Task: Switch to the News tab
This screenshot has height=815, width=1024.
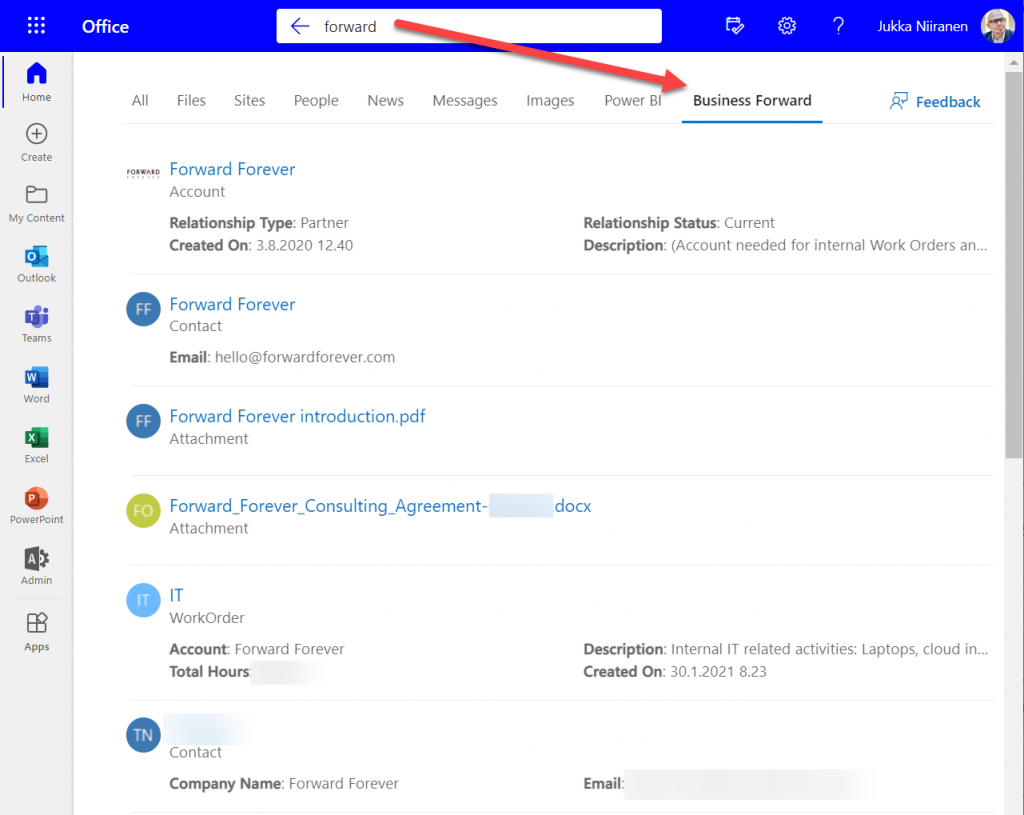Action: [385, 101]
